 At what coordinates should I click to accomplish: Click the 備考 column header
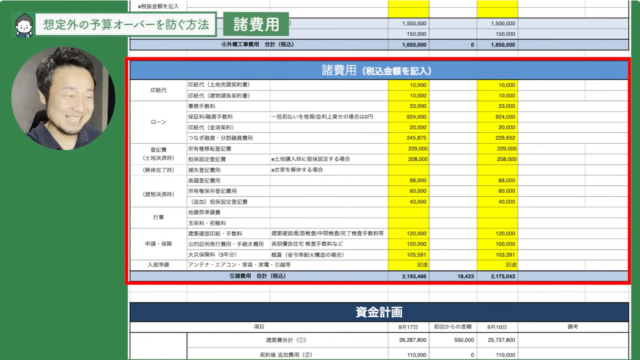pos(573,327)
